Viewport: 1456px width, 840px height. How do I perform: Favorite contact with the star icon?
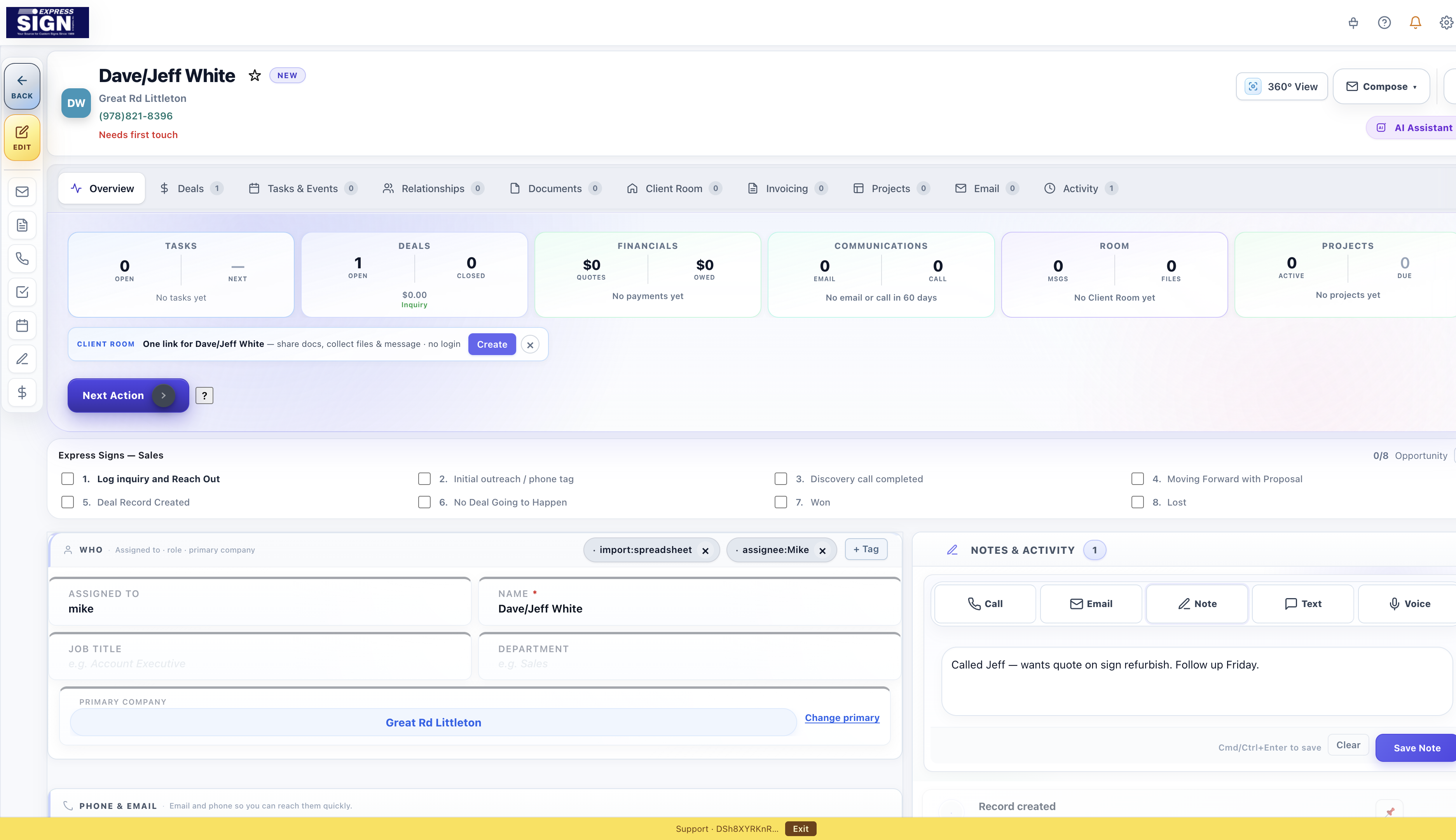(254, 75)
